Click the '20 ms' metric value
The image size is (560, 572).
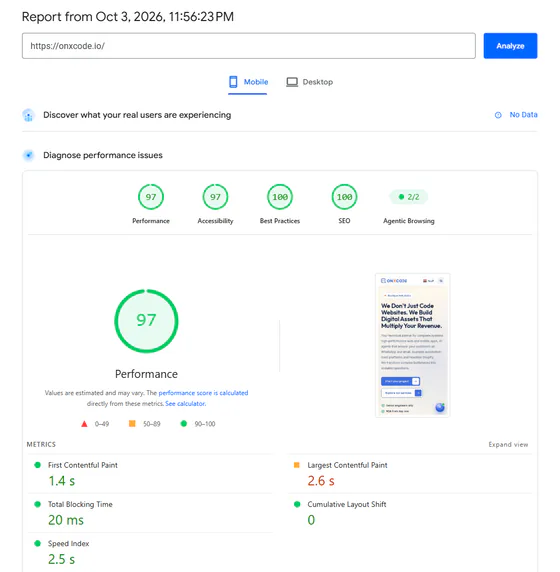(66, 520)
